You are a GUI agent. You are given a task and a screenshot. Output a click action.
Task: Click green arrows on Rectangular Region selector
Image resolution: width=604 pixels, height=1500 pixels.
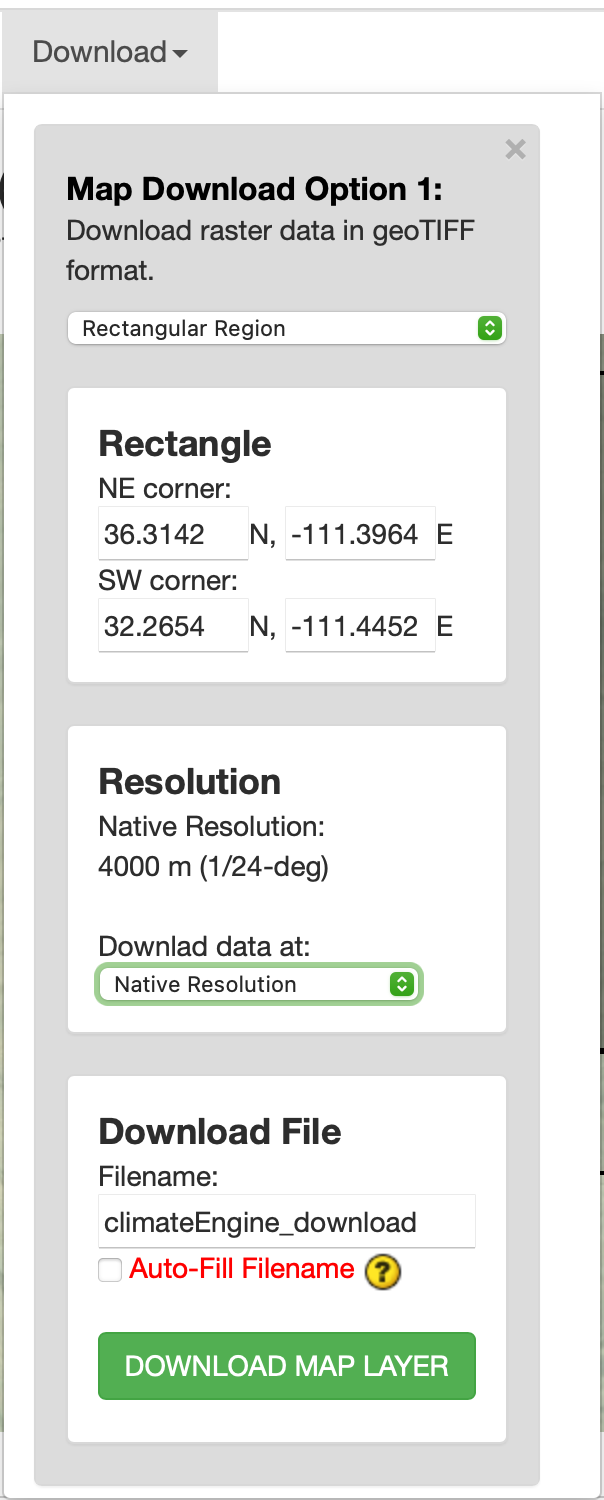click(x=489, y=328)
